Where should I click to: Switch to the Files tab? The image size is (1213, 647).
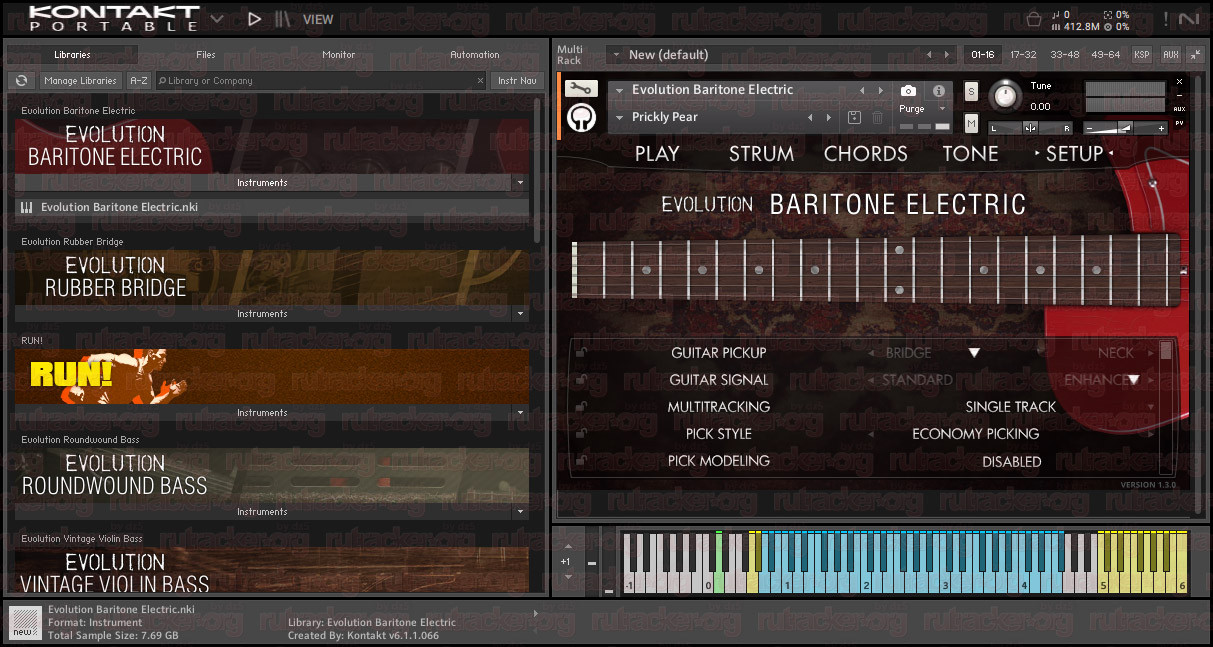206,55
